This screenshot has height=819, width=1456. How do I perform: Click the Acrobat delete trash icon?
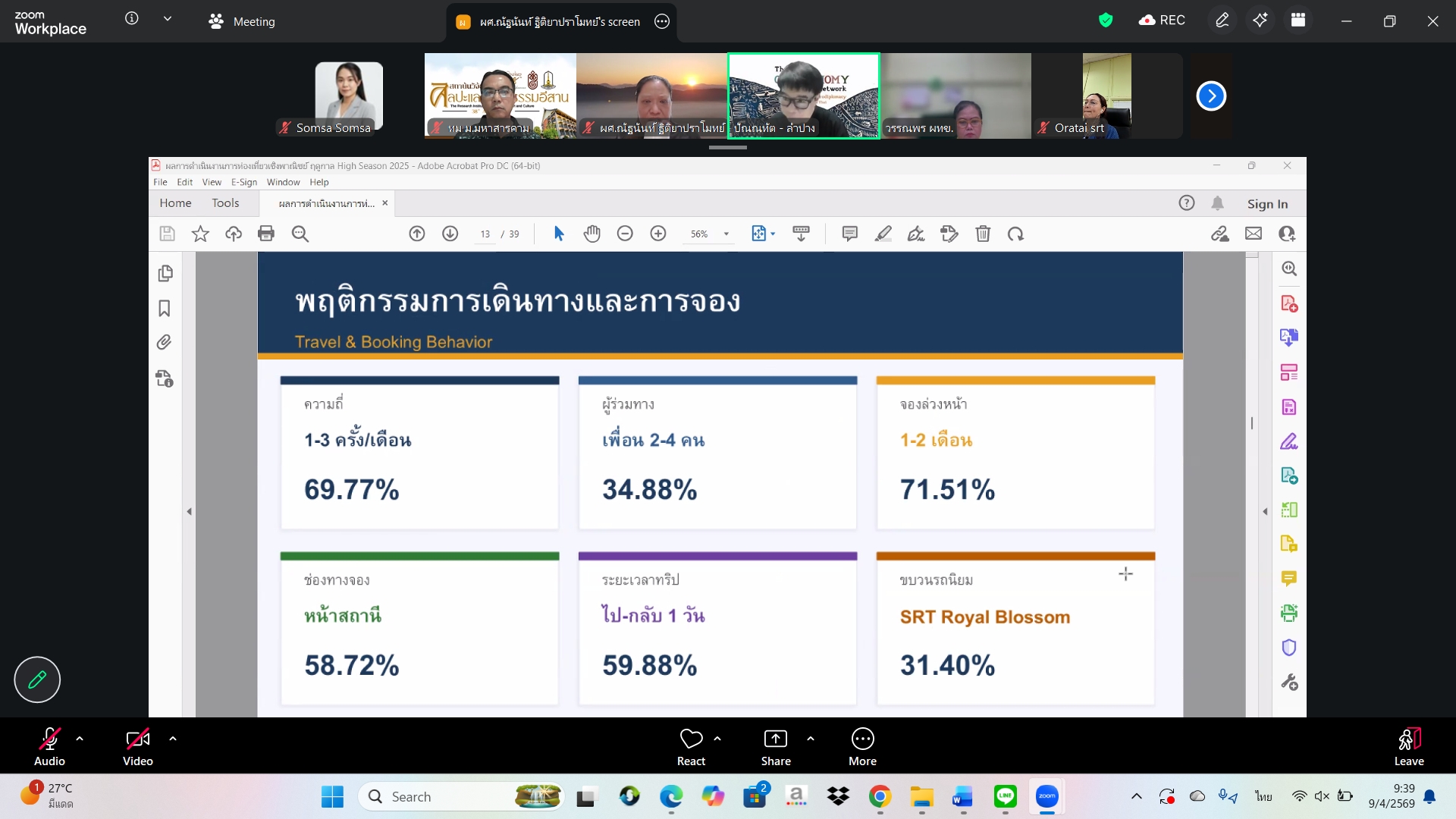[x=983, y=234]
